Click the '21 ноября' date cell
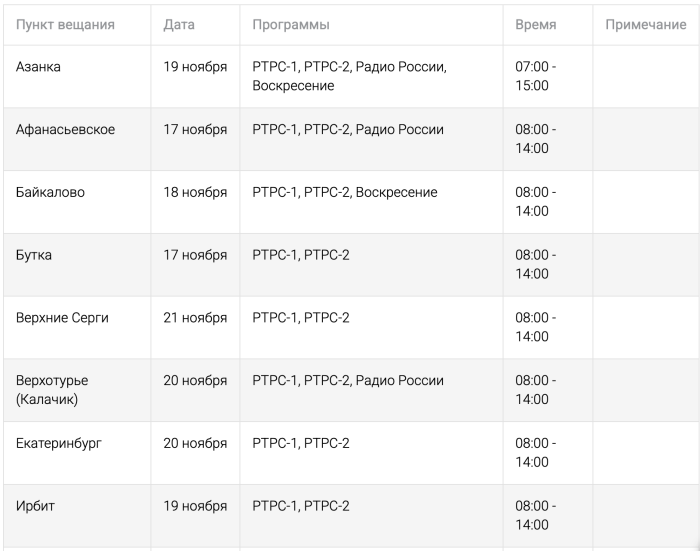Screen dimensions: 700x551 point(195,318)
